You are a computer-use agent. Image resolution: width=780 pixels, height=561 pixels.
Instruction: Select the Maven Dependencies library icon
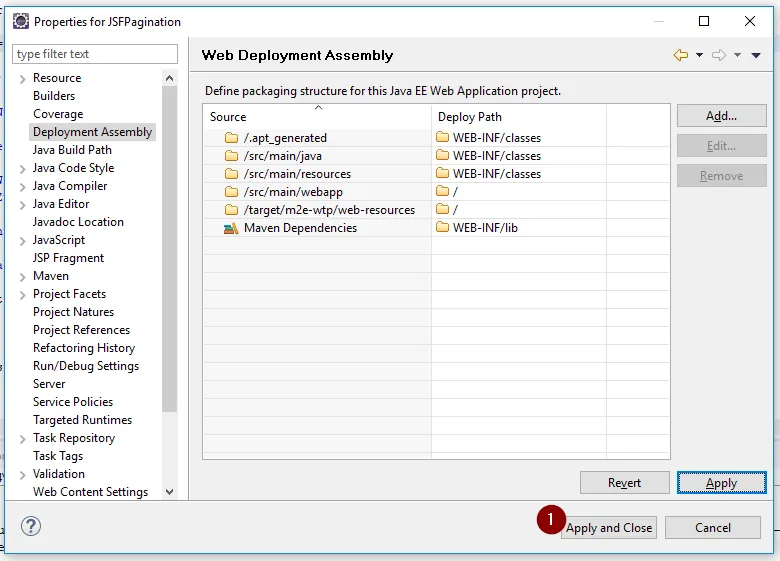click(x=231, y=228)
